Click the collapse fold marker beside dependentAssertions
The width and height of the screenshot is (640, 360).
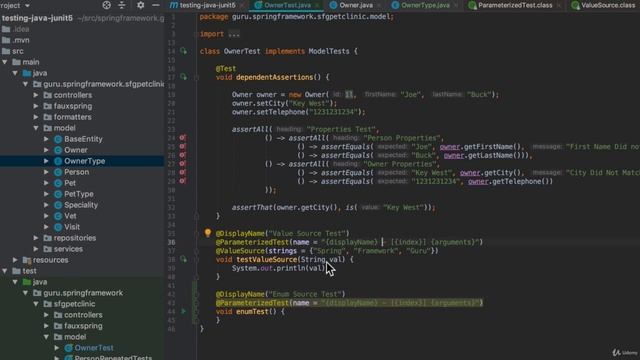(196, 77)
